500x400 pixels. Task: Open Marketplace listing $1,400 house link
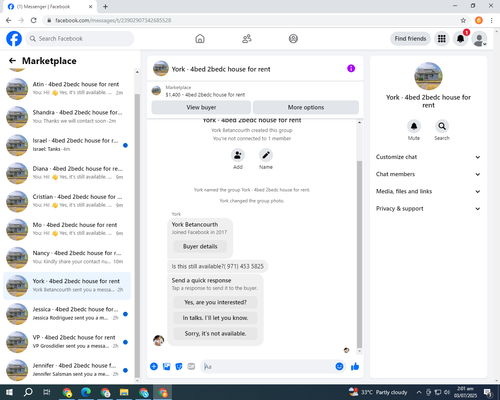(x=205, y=95)
